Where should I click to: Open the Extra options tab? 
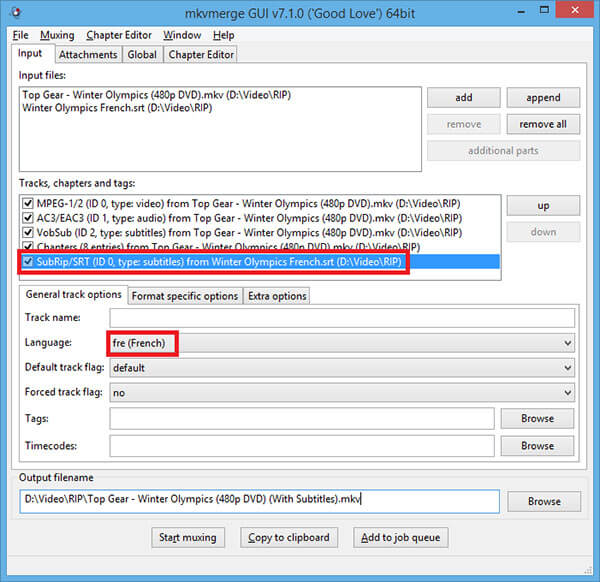[278, 296]
